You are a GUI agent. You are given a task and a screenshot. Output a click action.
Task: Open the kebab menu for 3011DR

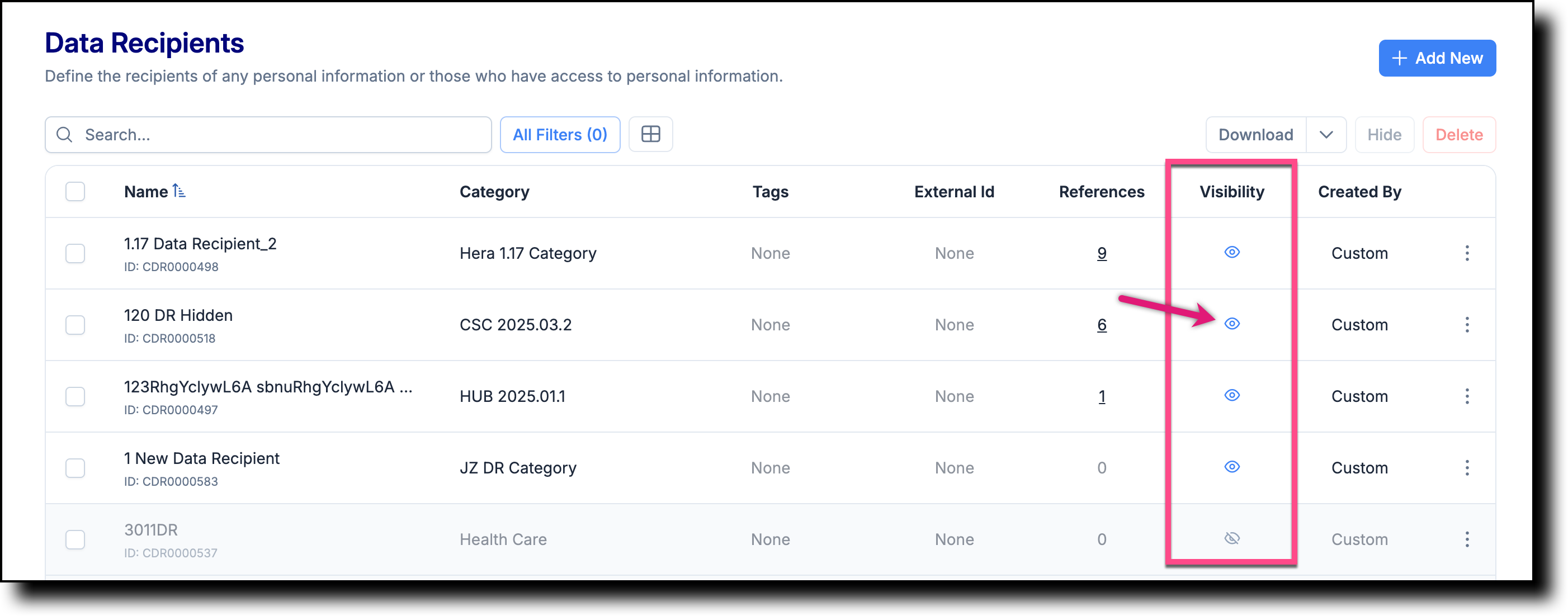pos(1466,539)
